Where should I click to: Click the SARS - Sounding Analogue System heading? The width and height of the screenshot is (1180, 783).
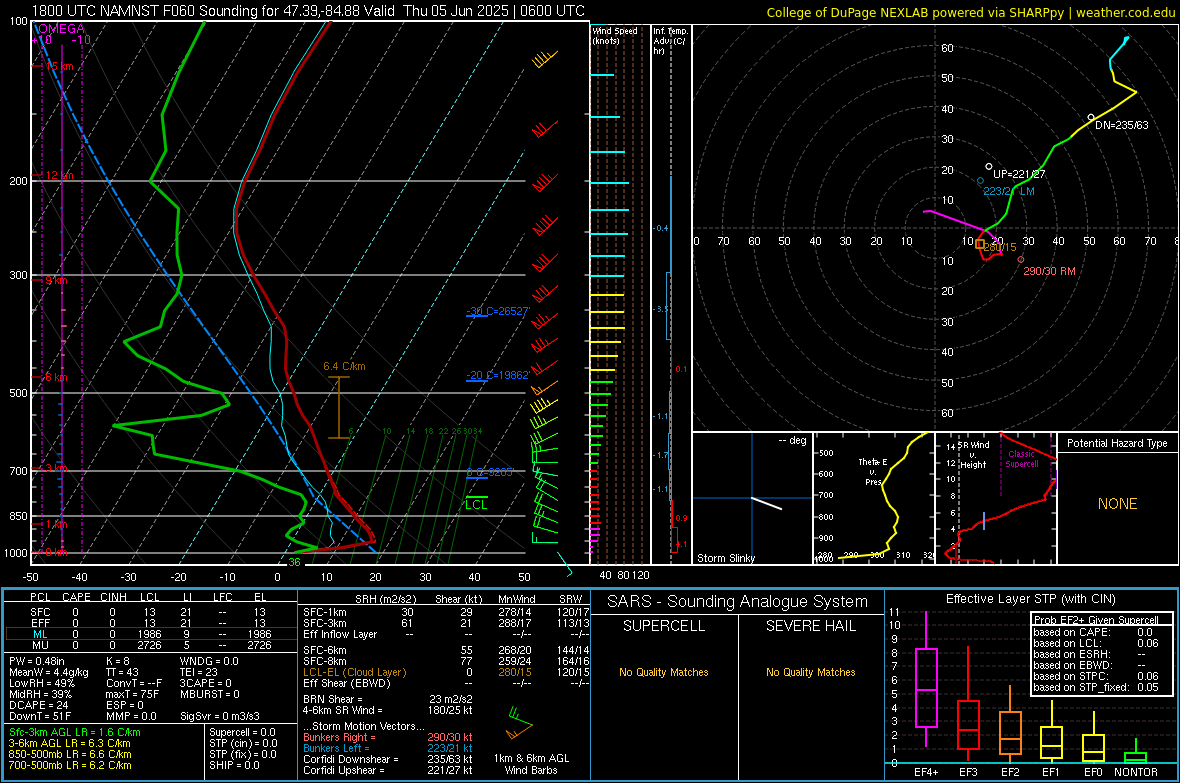tap(738, 602)
